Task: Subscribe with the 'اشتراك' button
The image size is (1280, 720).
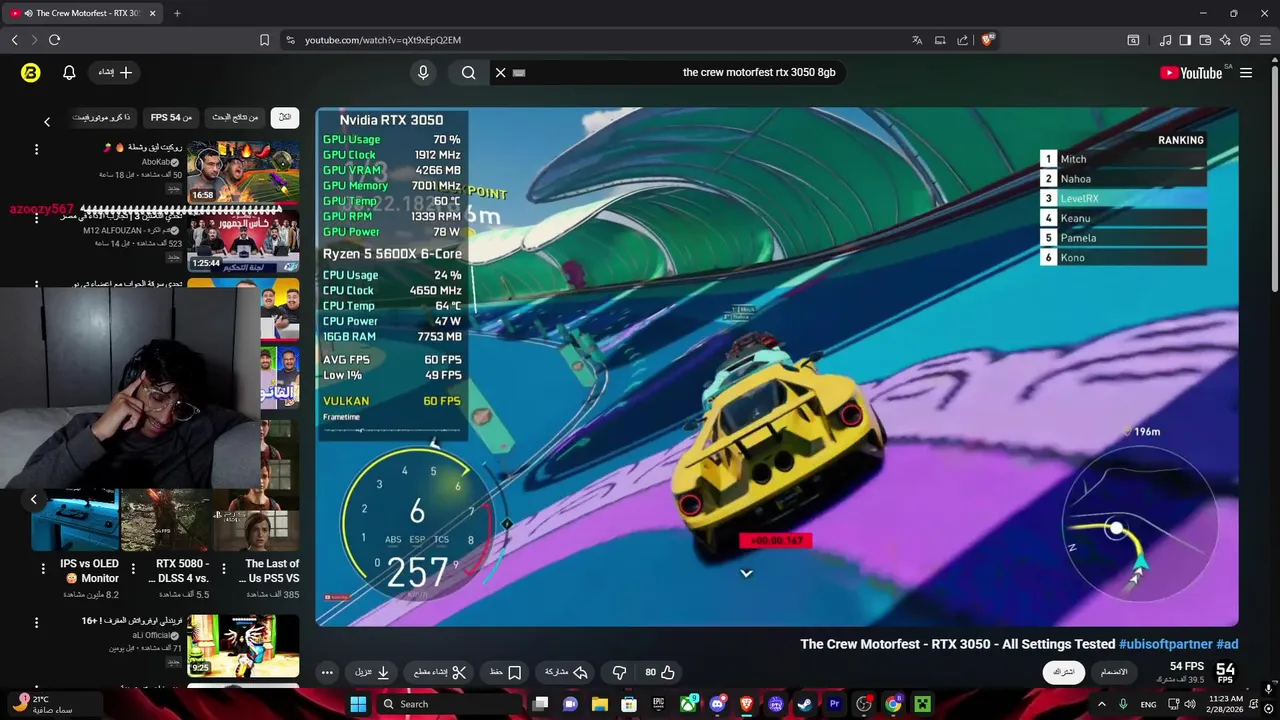Action: [1064, 672]
